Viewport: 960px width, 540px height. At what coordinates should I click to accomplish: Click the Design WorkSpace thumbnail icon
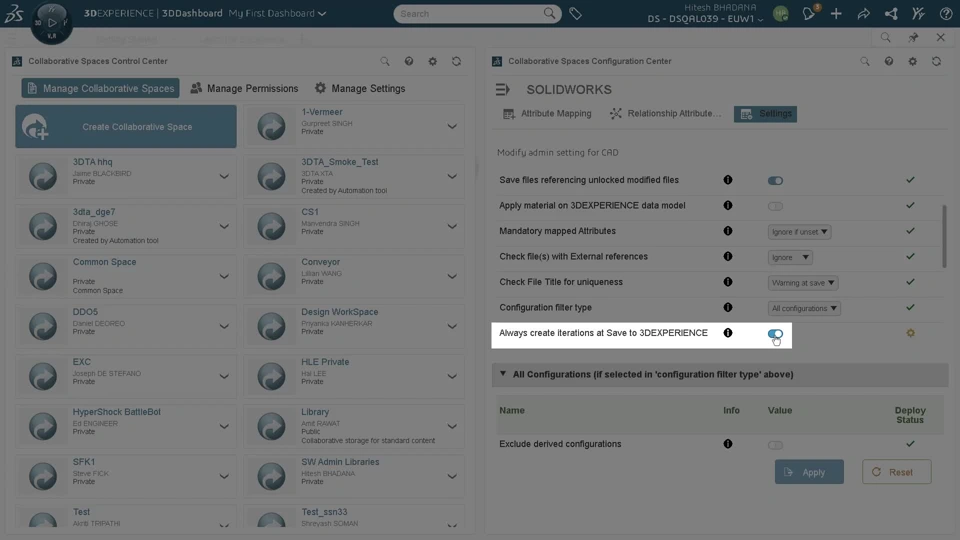coord(271,326)
